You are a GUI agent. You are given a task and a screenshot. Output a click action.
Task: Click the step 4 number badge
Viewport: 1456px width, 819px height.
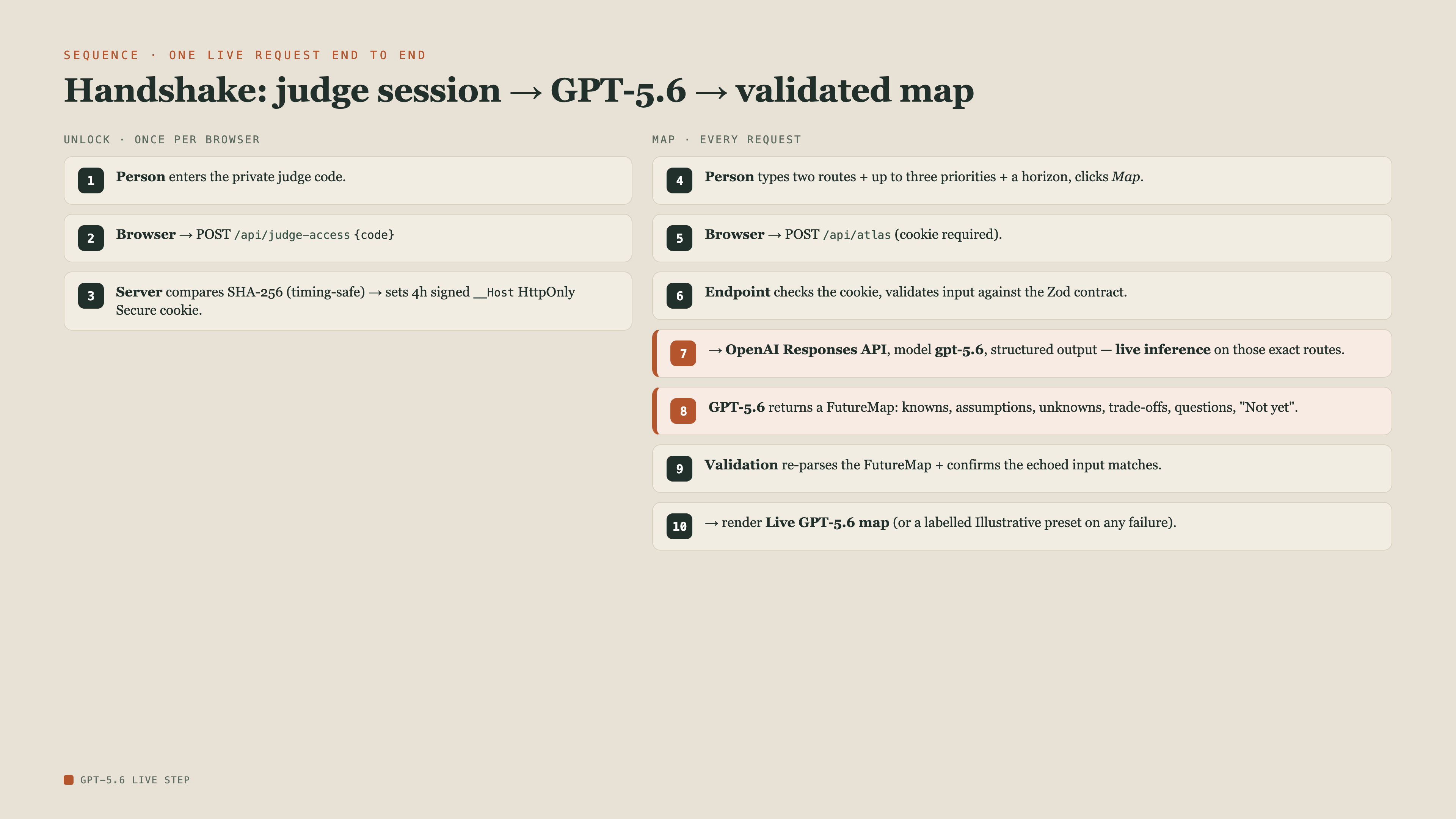point(679,181)
